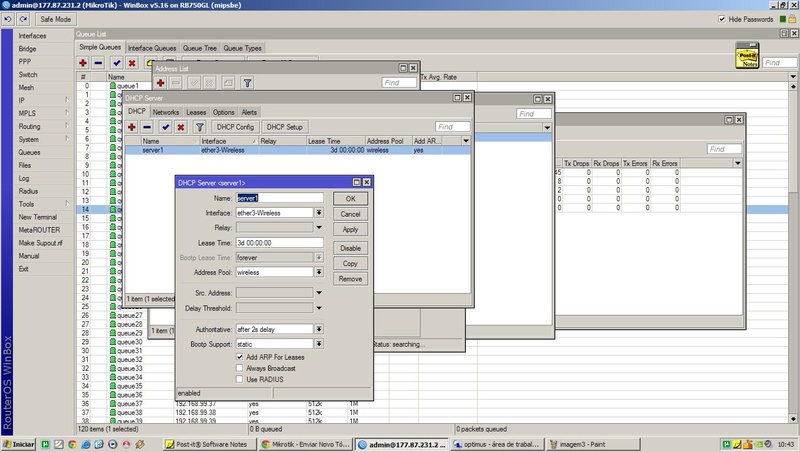
Task: Click the Redo arrow icon in WinBox toolbar
Action: point(22,19)
